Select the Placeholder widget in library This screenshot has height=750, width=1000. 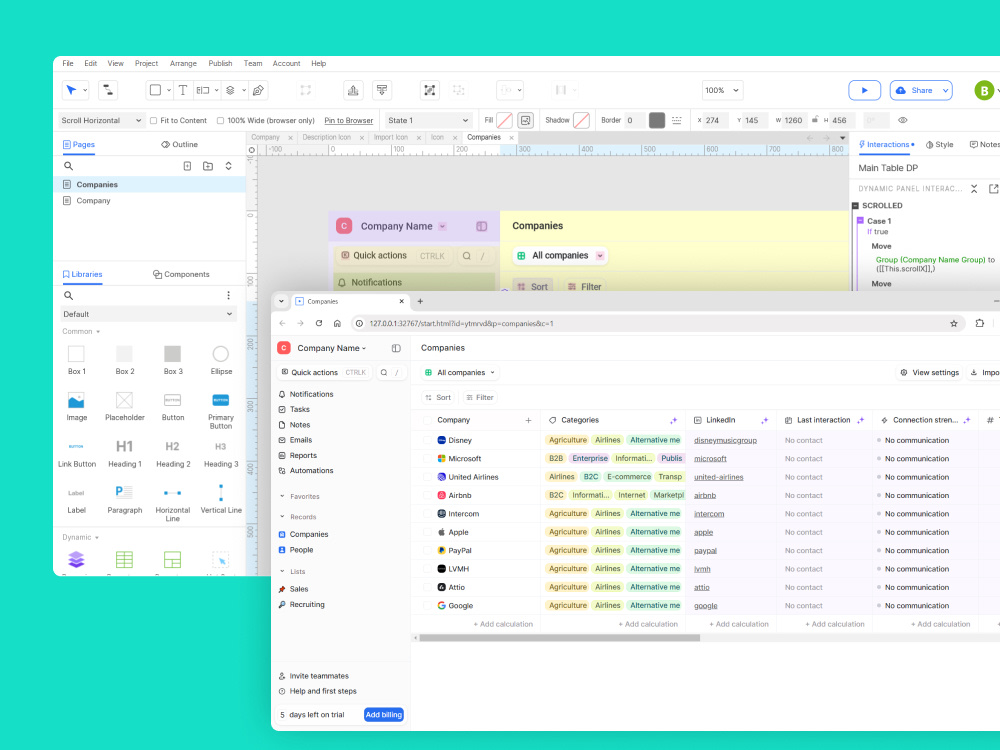(x=124, y=406)
